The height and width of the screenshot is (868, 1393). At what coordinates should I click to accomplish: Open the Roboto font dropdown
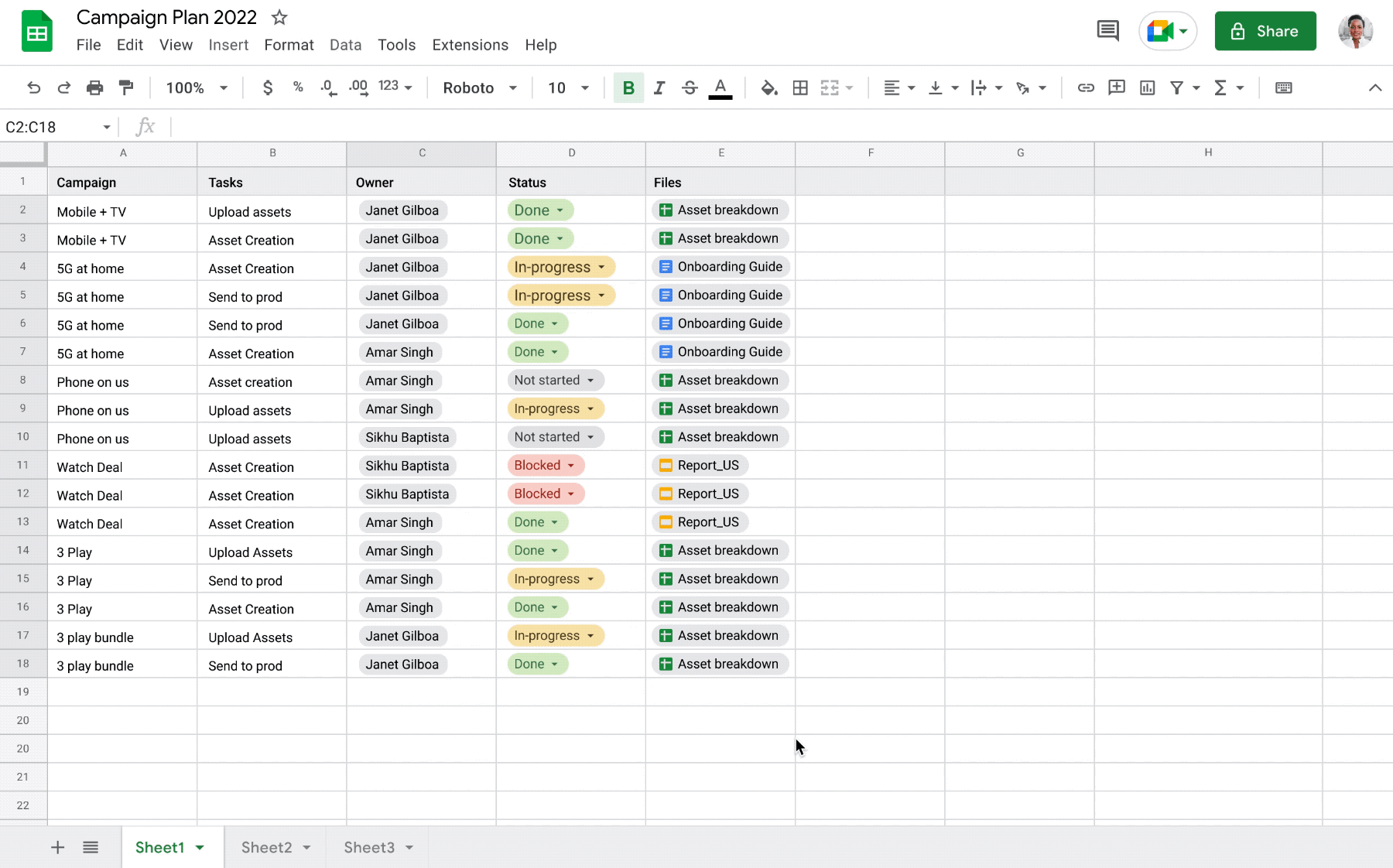[480, 88]
